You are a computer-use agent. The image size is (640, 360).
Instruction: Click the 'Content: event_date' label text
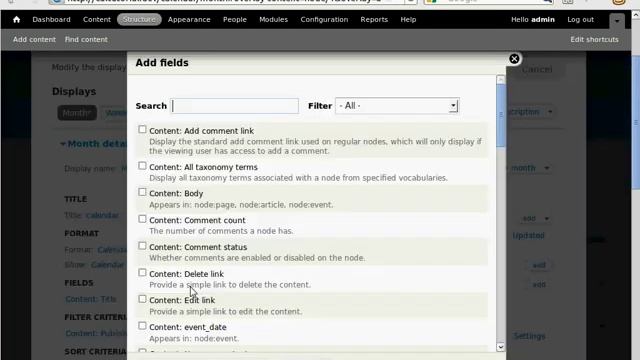[x=188, y=327]
